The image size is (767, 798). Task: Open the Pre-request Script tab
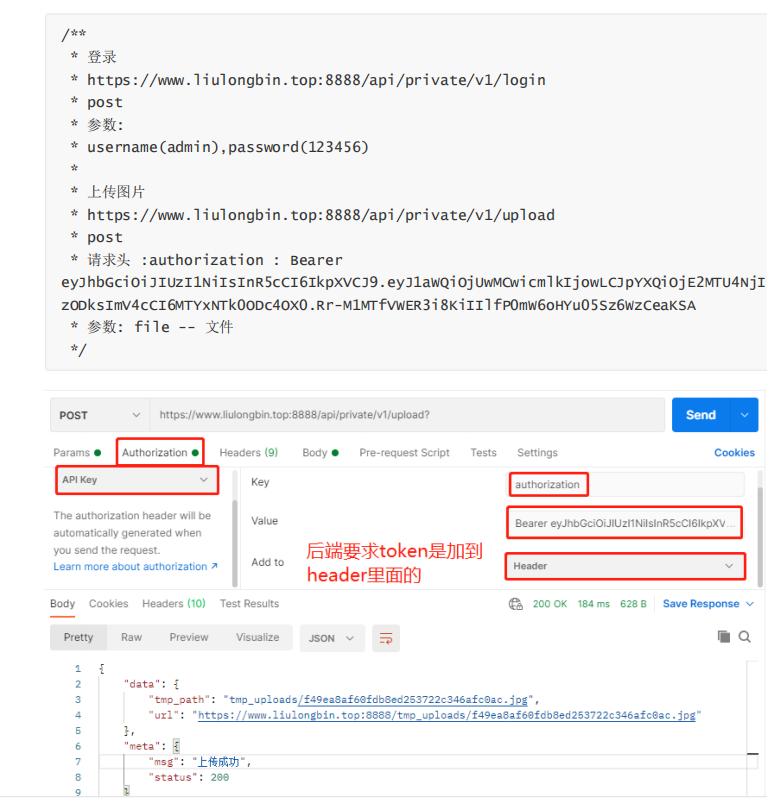(404, 452)
